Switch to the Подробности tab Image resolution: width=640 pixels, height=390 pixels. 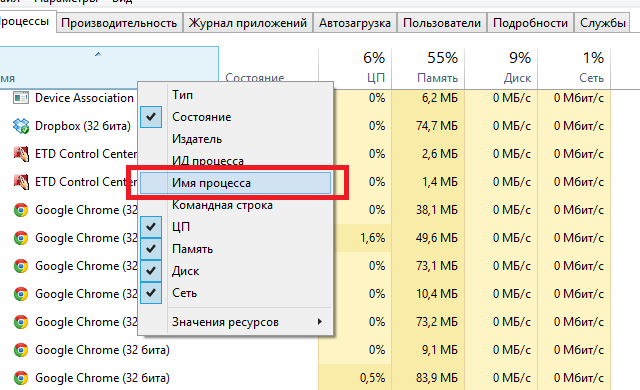[531, 23]
